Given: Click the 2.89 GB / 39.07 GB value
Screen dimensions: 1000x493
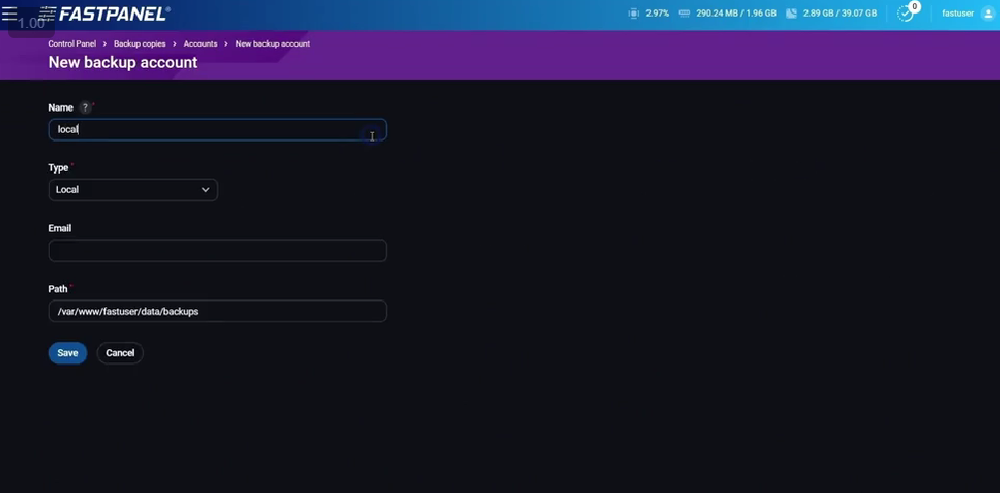Looking at the screenshot, I should pos(840,13).
